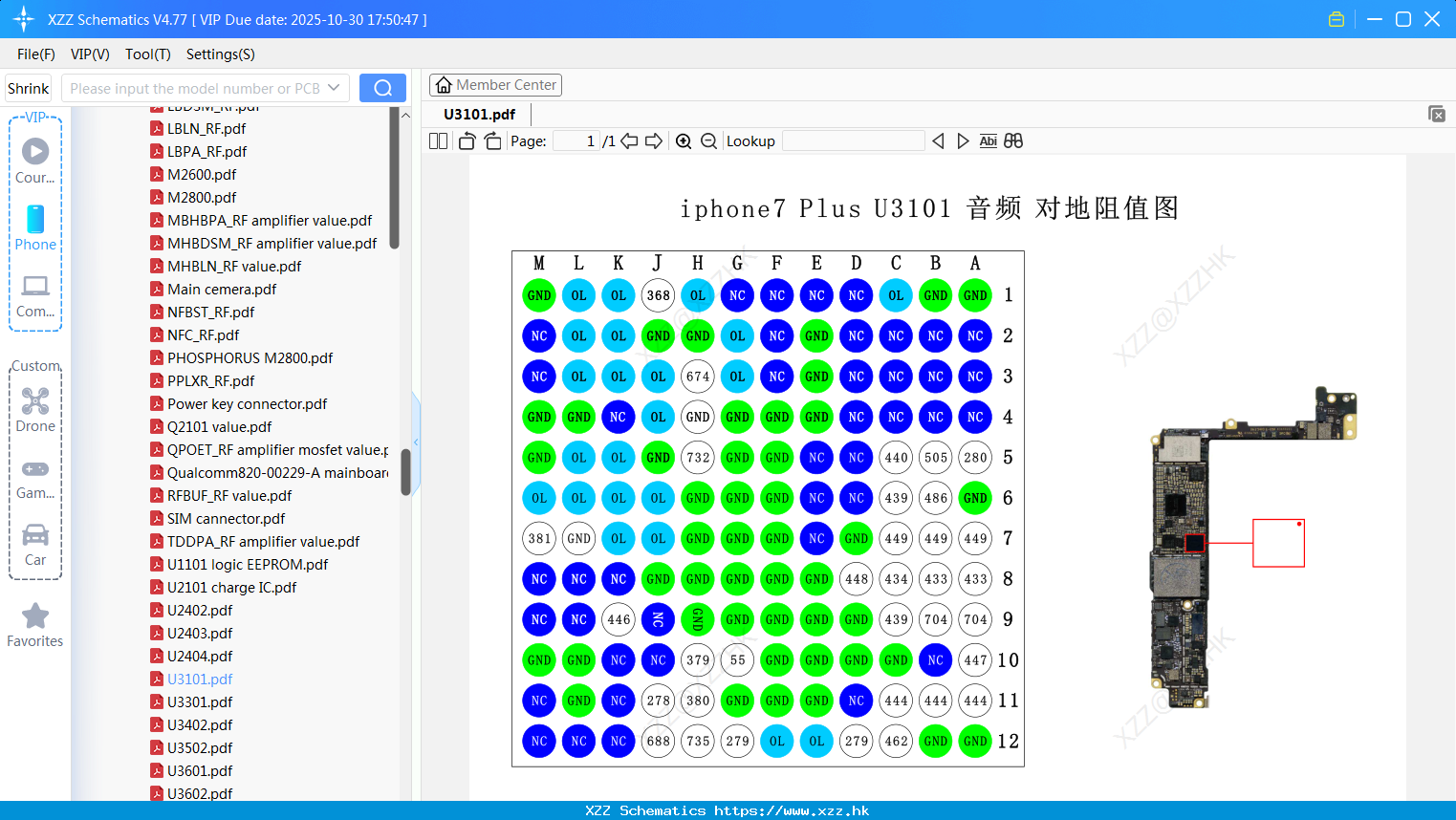Jump to previous lookup result
Screen dimensions: 1456x820
pyautogui.click(x=938, y=141)
